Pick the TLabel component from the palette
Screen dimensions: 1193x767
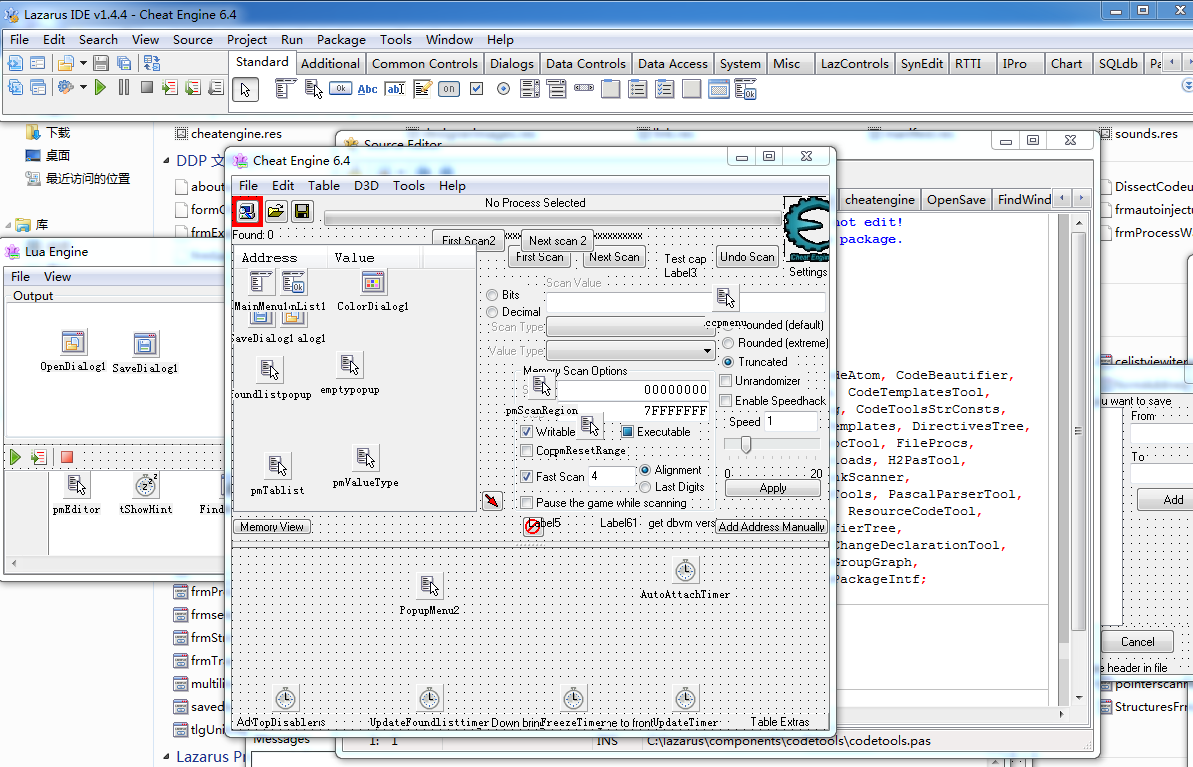pos(367,89)
